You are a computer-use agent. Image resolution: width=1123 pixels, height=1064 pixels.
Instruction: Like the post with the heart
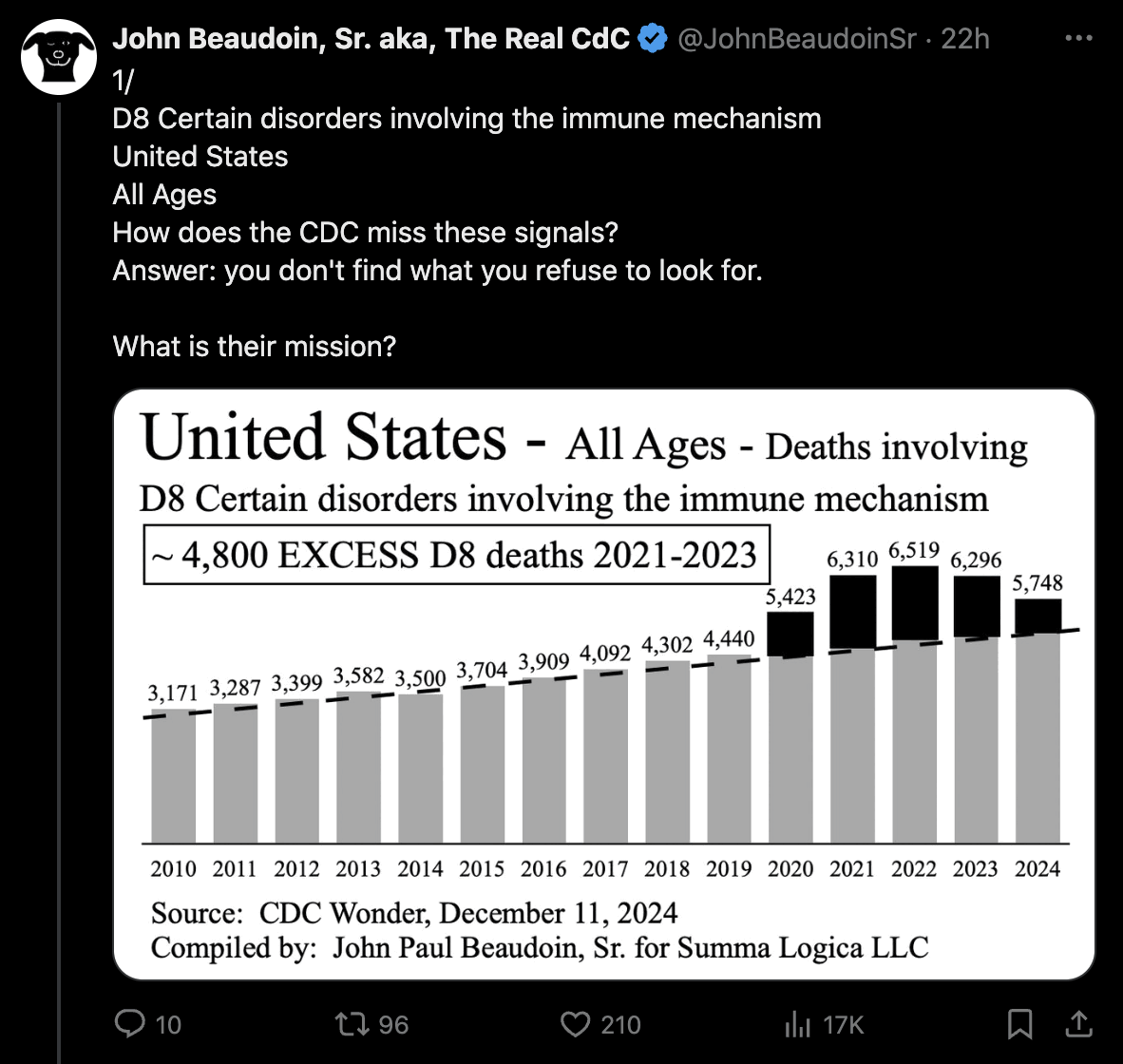pos(575,1023)
